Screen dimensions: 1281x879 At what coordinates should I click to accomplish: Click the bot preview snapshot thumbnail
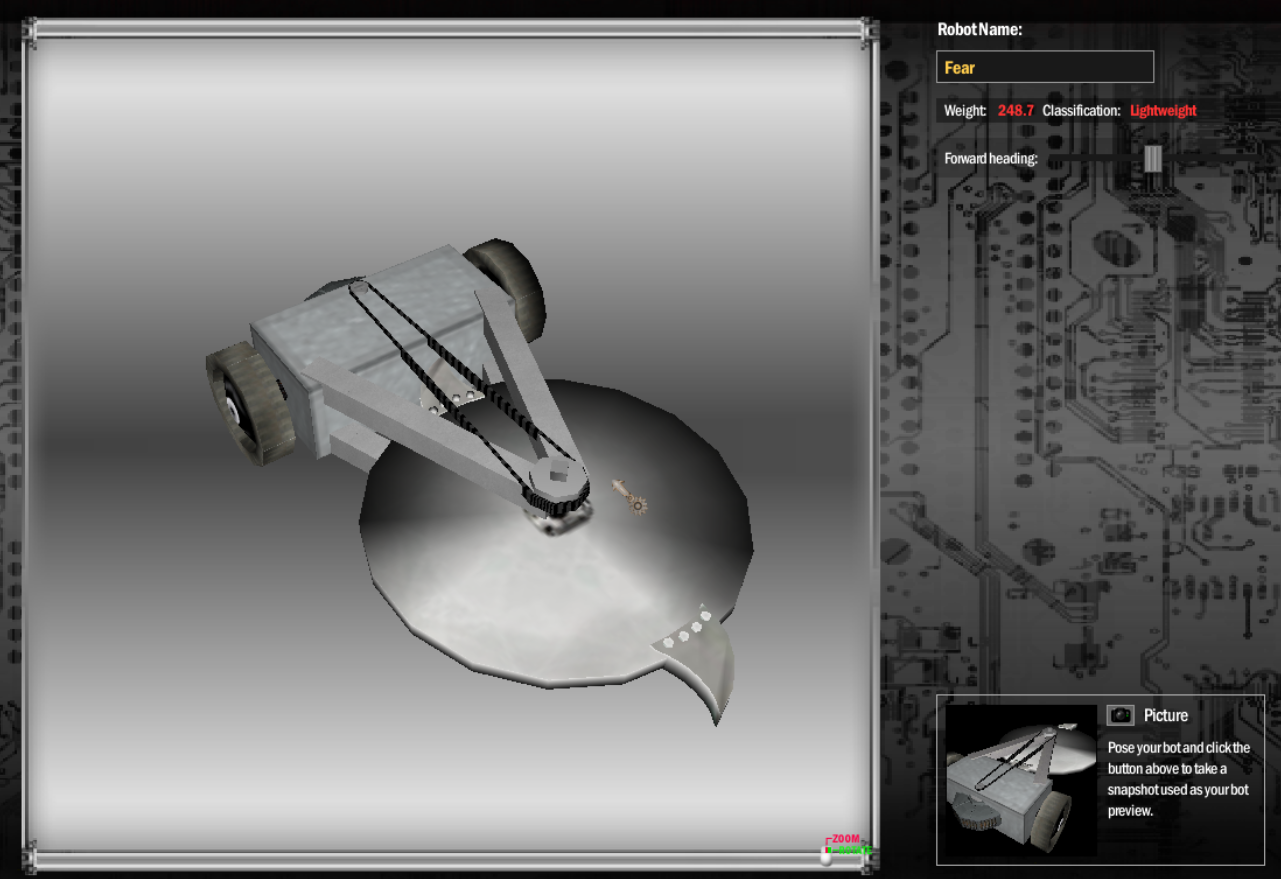point(1020,780)
